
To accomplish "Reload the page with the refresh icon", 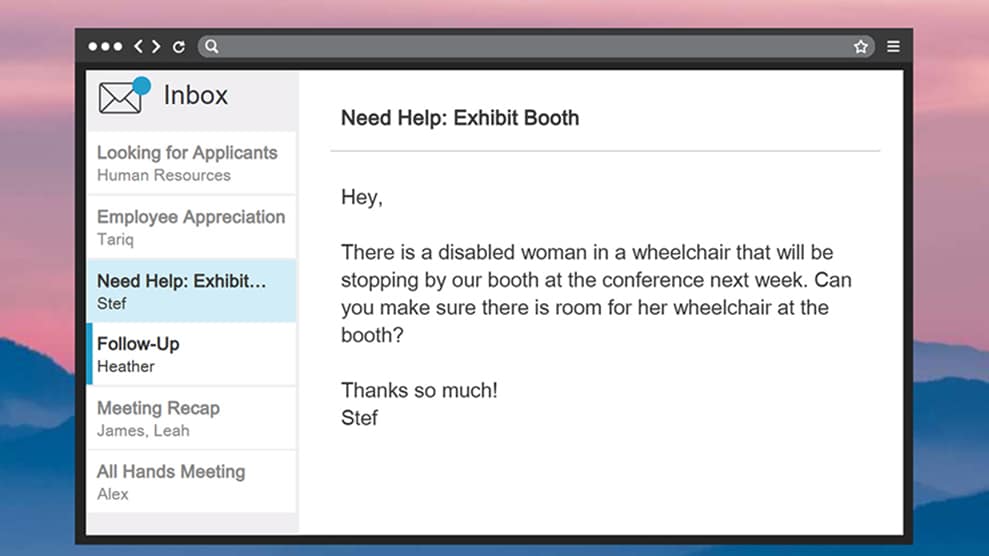I will (179, 46).
